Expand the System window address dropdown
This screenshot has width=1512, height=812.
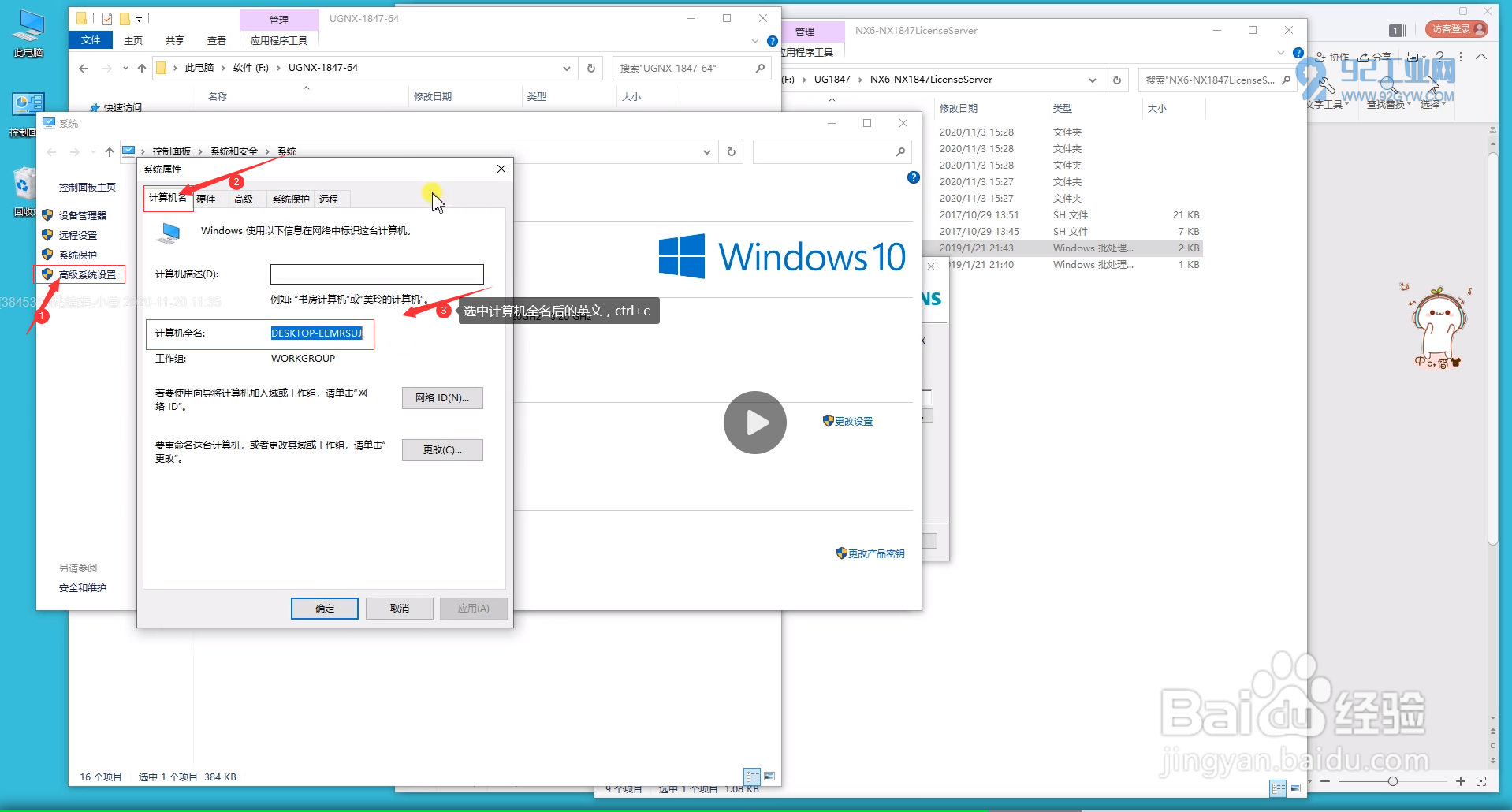pyautogui.click(x=707, y=151)
